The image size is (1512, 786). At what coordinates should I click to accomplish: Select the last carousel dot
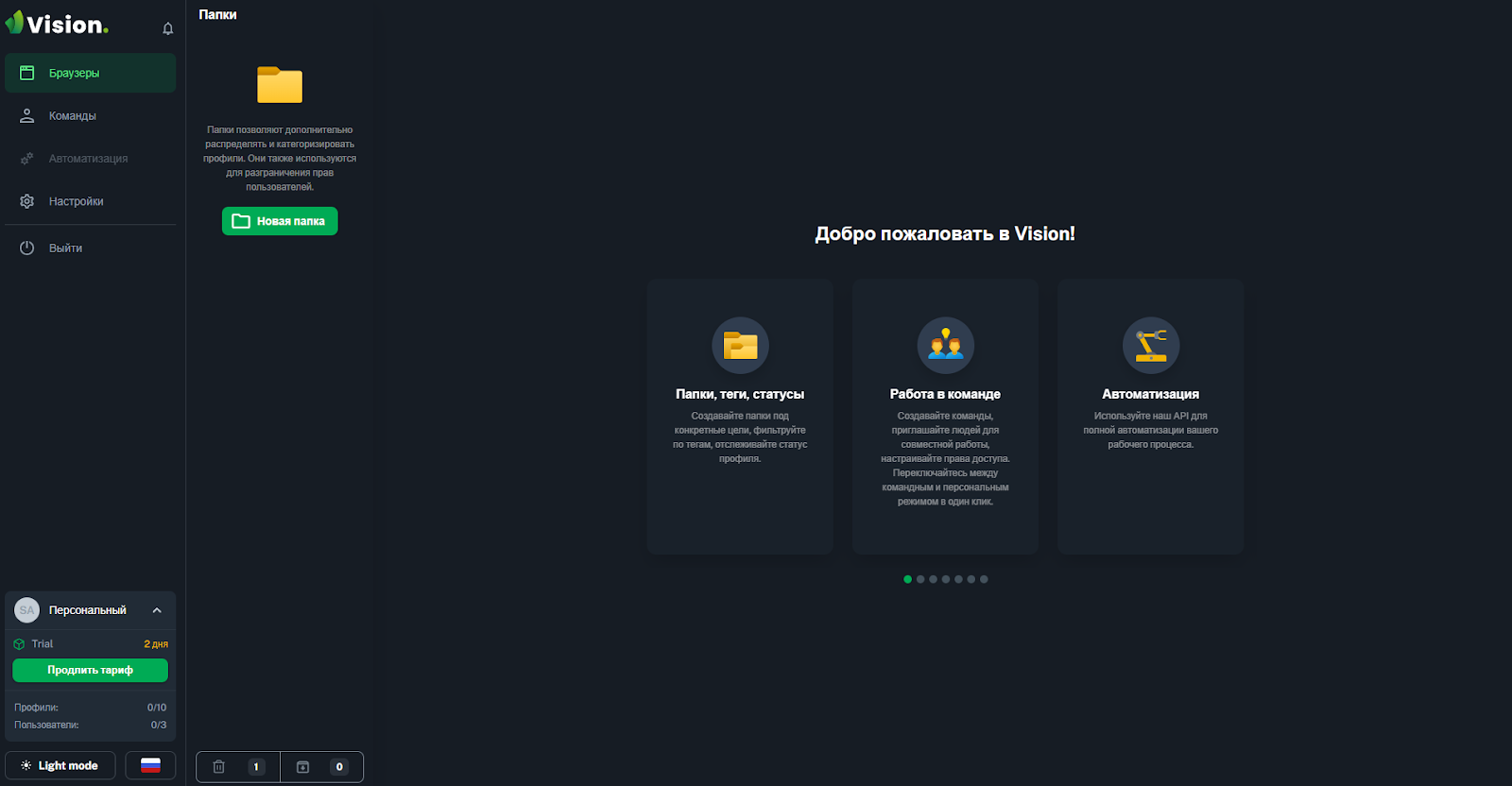click(984, 579)
